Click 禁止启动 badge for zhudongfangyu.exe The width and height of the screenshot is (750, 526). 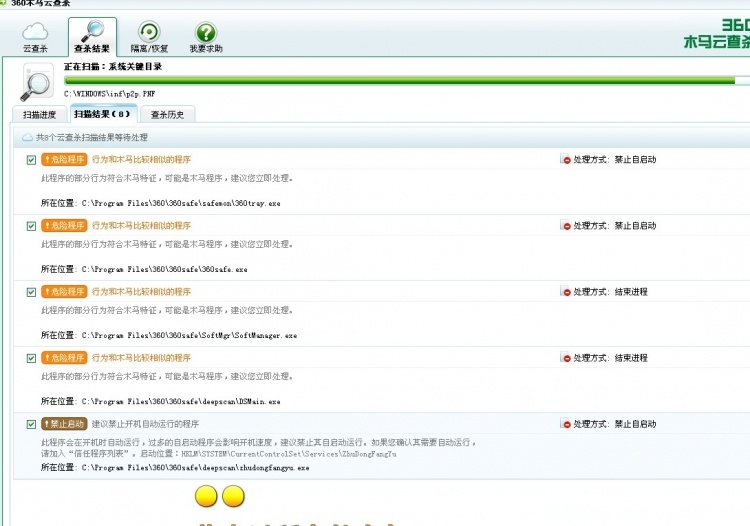pyautogui.click(x=64, y=424)
